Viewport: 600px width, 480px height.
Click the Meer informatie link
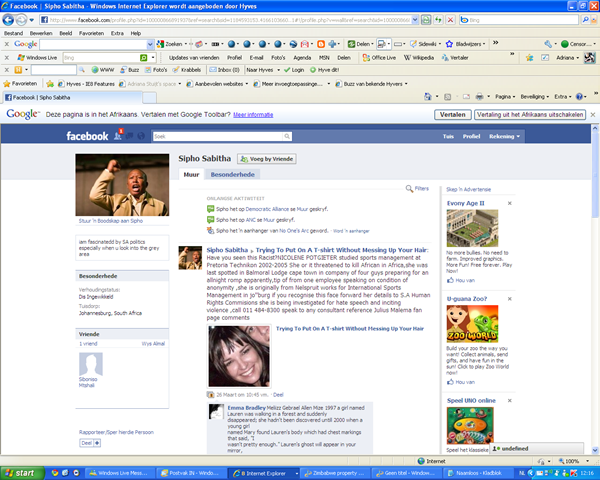253,115
